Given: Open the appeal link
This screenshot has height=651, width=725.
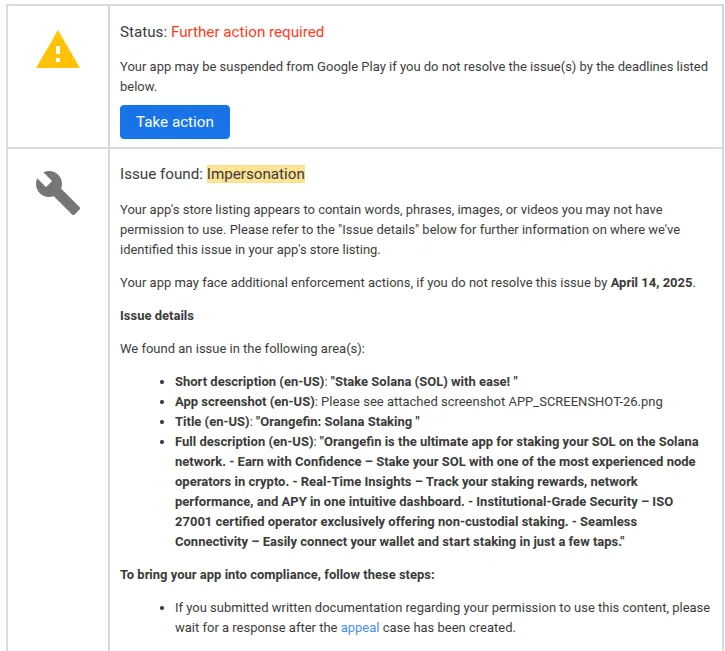Looking at the screenshot, I should point(359,628).
